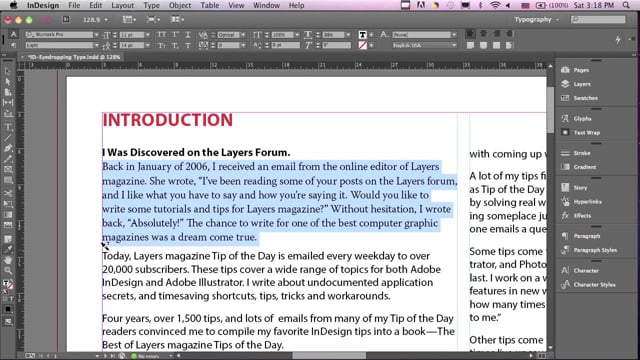Open the Type menu
Image resolution: width=640 pixels, height=360 pixels.
pyautogui.click(x=151, y=5)
